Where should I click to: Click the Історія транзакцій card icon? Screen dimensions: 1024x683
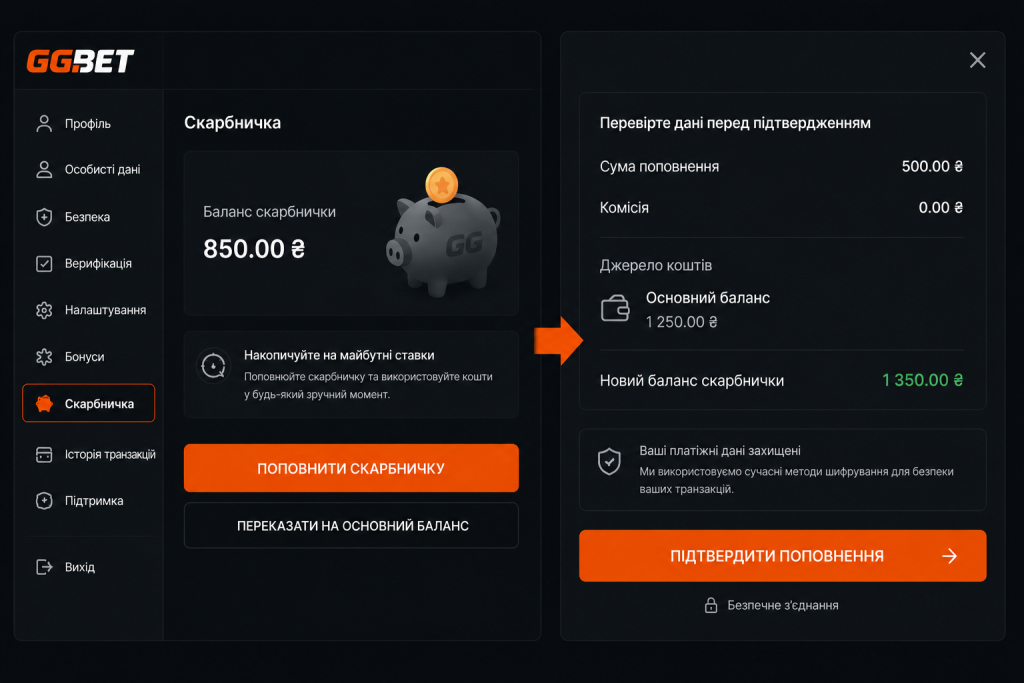click(44, 454)
